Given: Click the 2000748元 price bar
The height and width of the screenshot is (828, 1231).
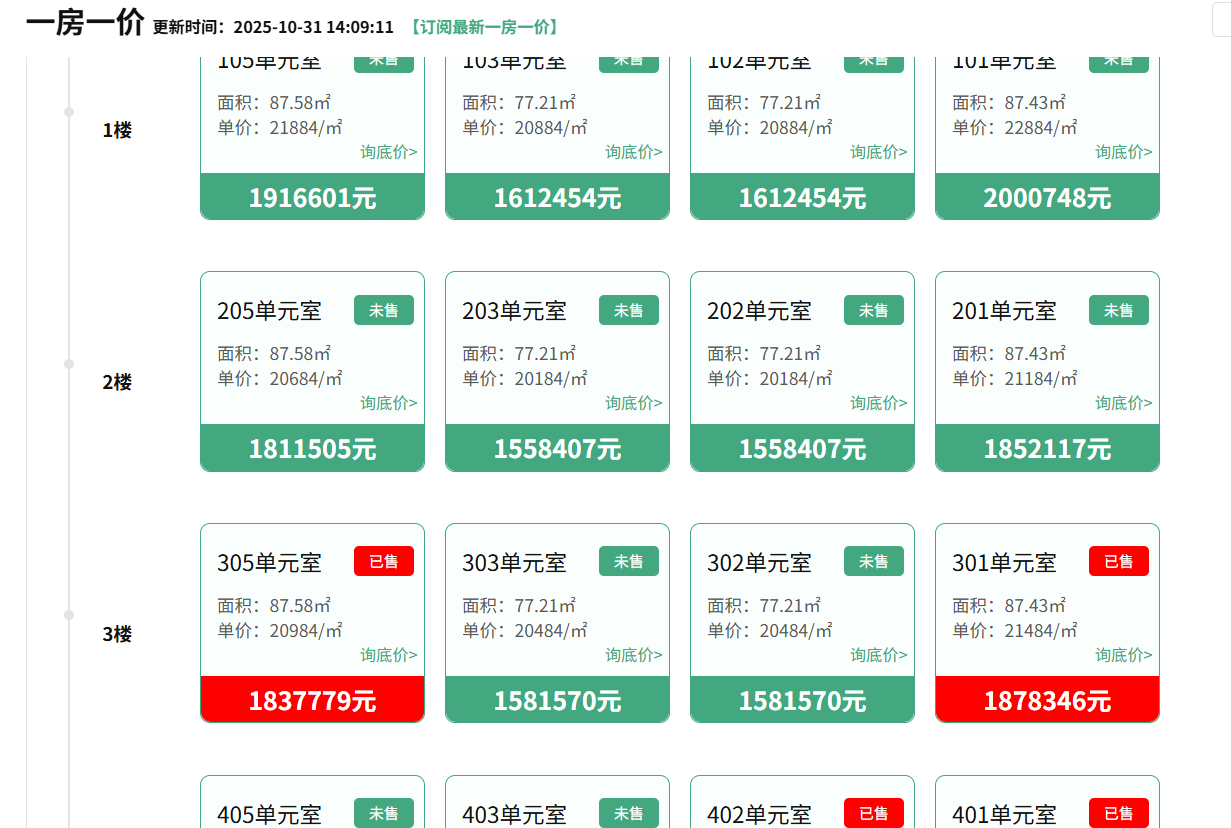Looking at the screenshot, I should coord(1047,197).
